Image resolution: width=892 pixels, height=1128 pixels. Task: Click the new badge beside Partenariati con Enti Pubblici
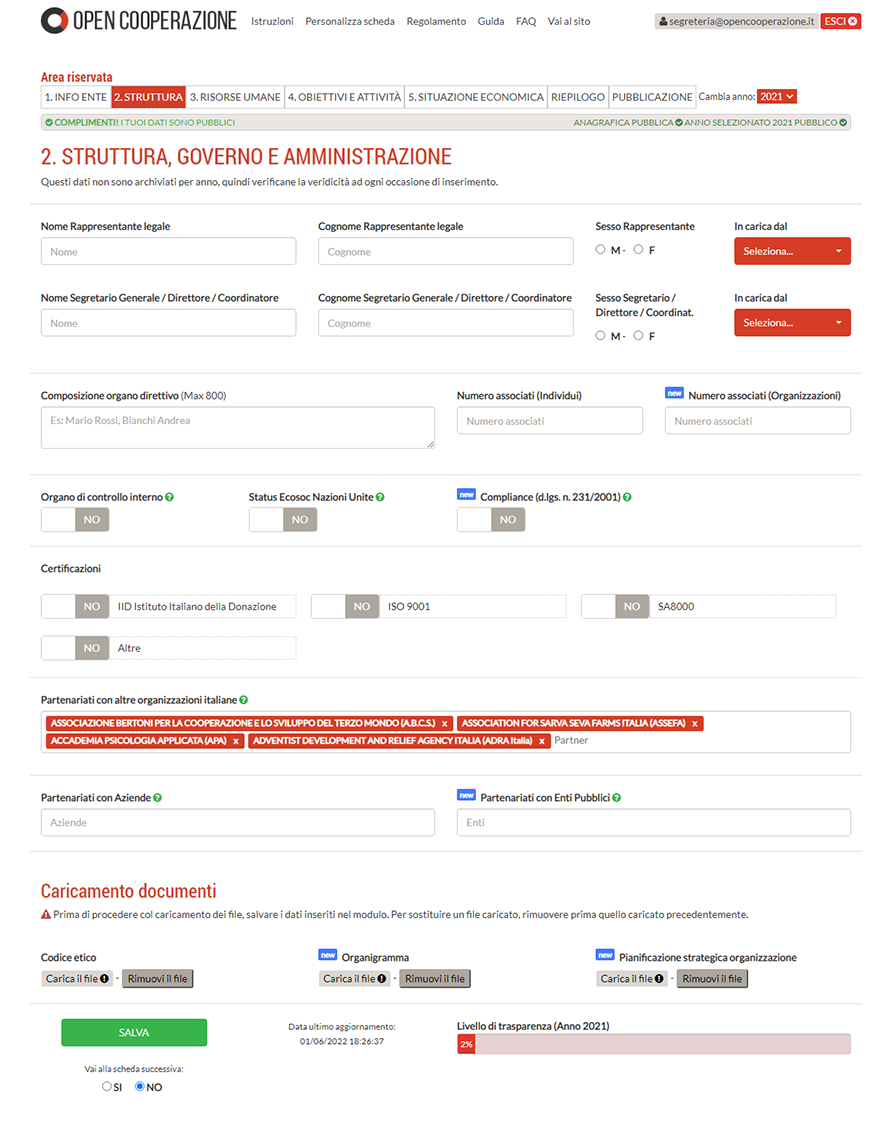pyautogui.click(x=467, y=795)
